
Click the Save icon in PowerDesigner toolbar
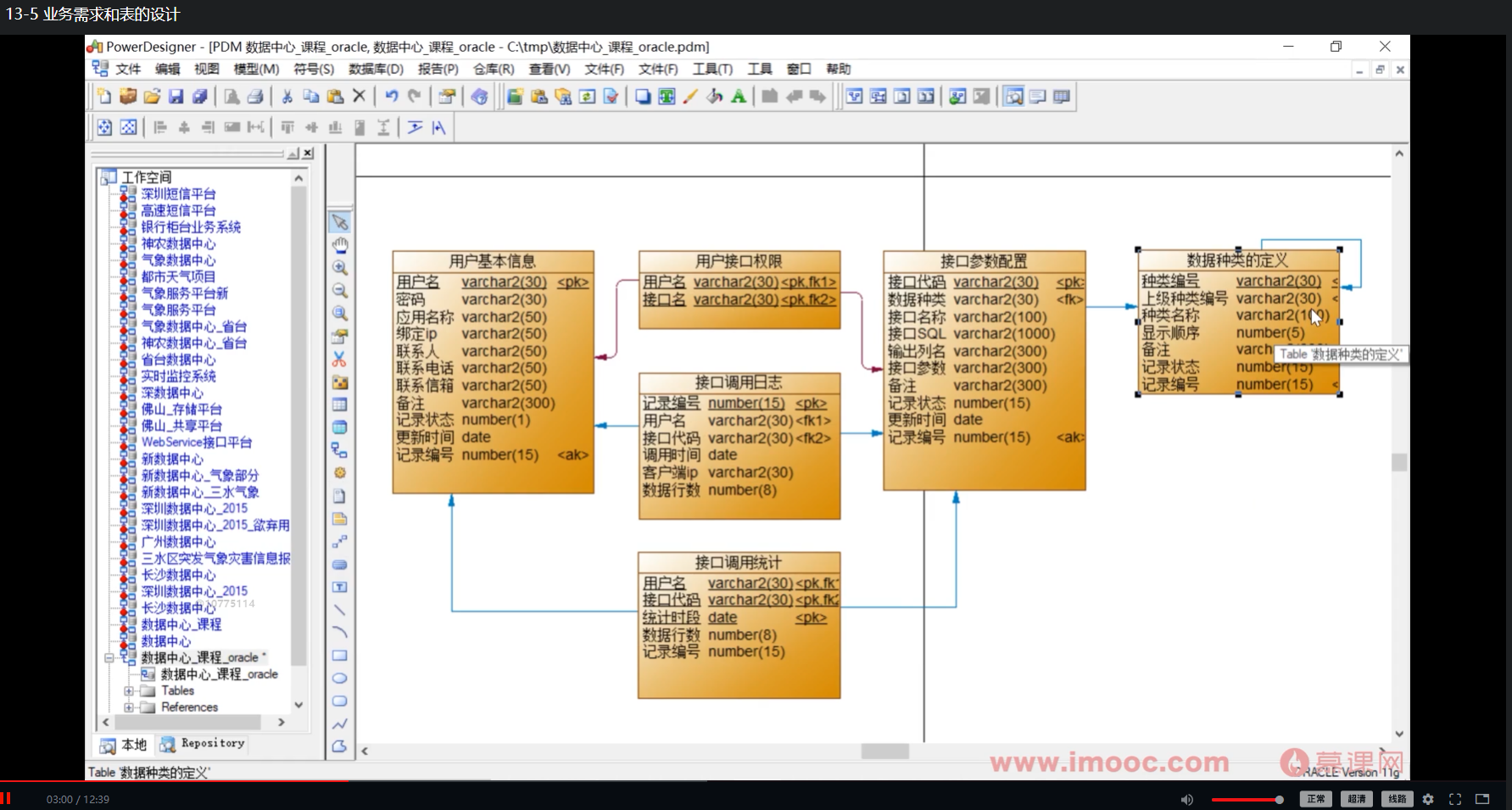[x=176, y=97]
